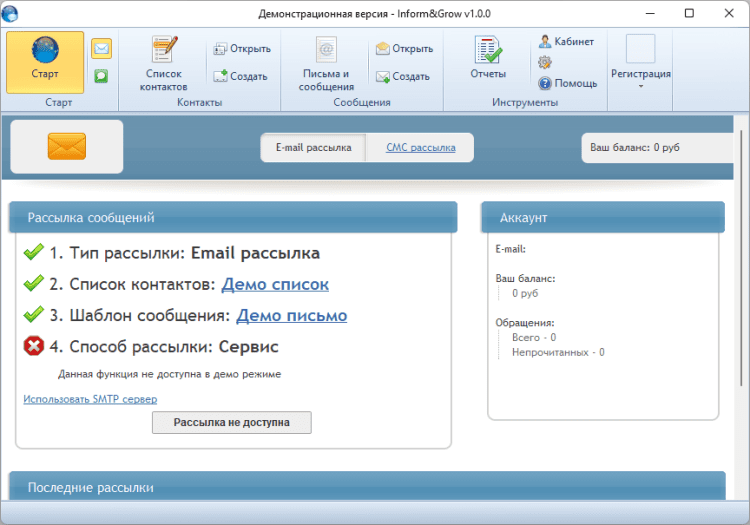This screenshot has height=525, width=750.
Task: Click Всего - 0 under Обращения
Action: [x=534, y=338]
